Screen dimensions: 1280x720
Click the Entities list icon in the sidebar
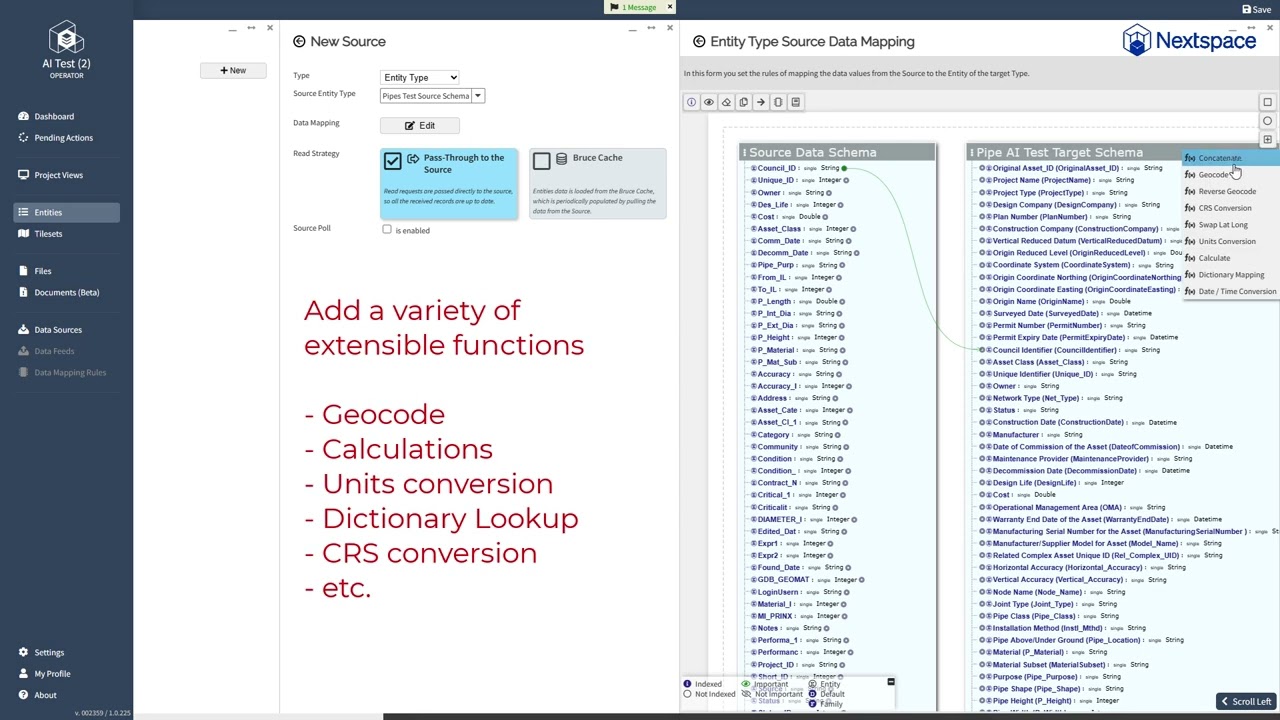pyautogui.click(x=23, y=212)
